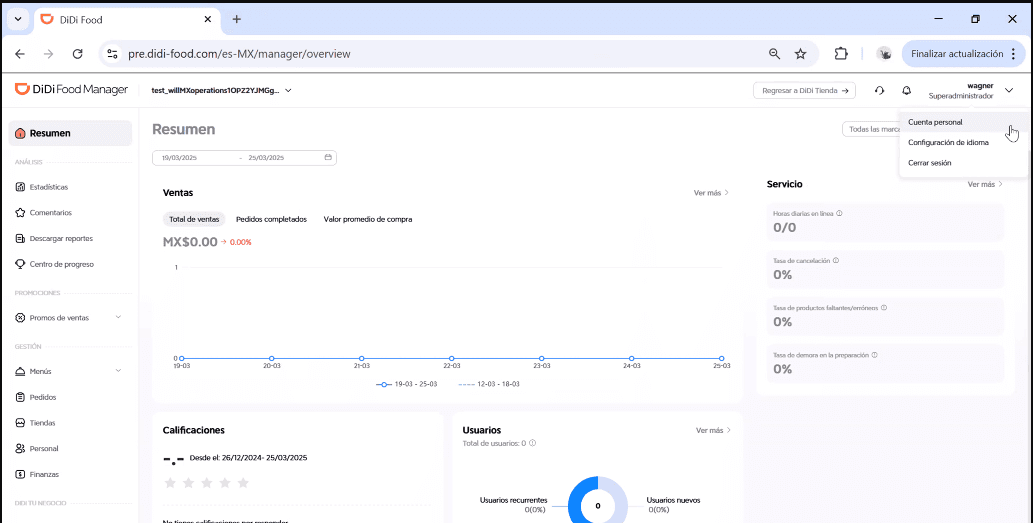Viewport: 1033px width, 523px height.
Task: Select Cuenta personal from the menu
Action: [x=935, y=122]
